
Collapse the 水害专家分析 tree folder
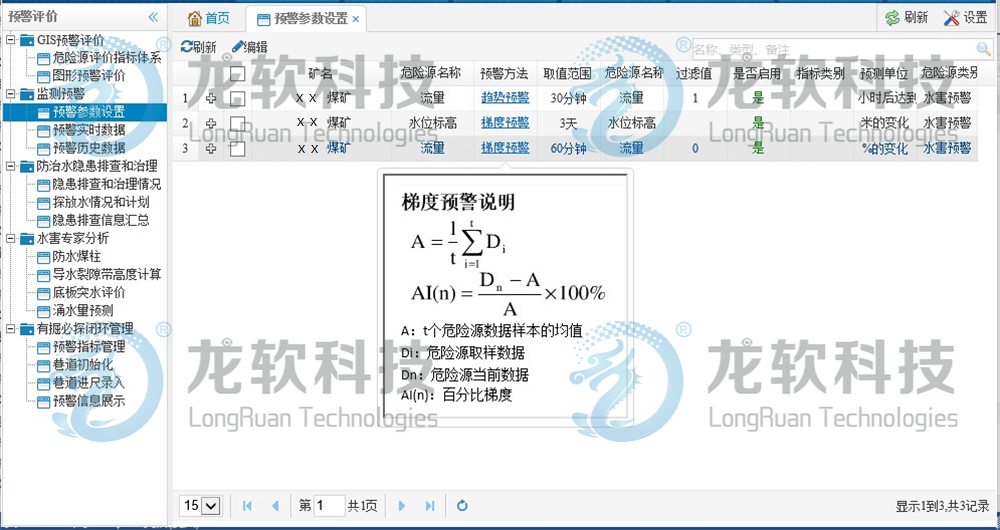[10, 238]
